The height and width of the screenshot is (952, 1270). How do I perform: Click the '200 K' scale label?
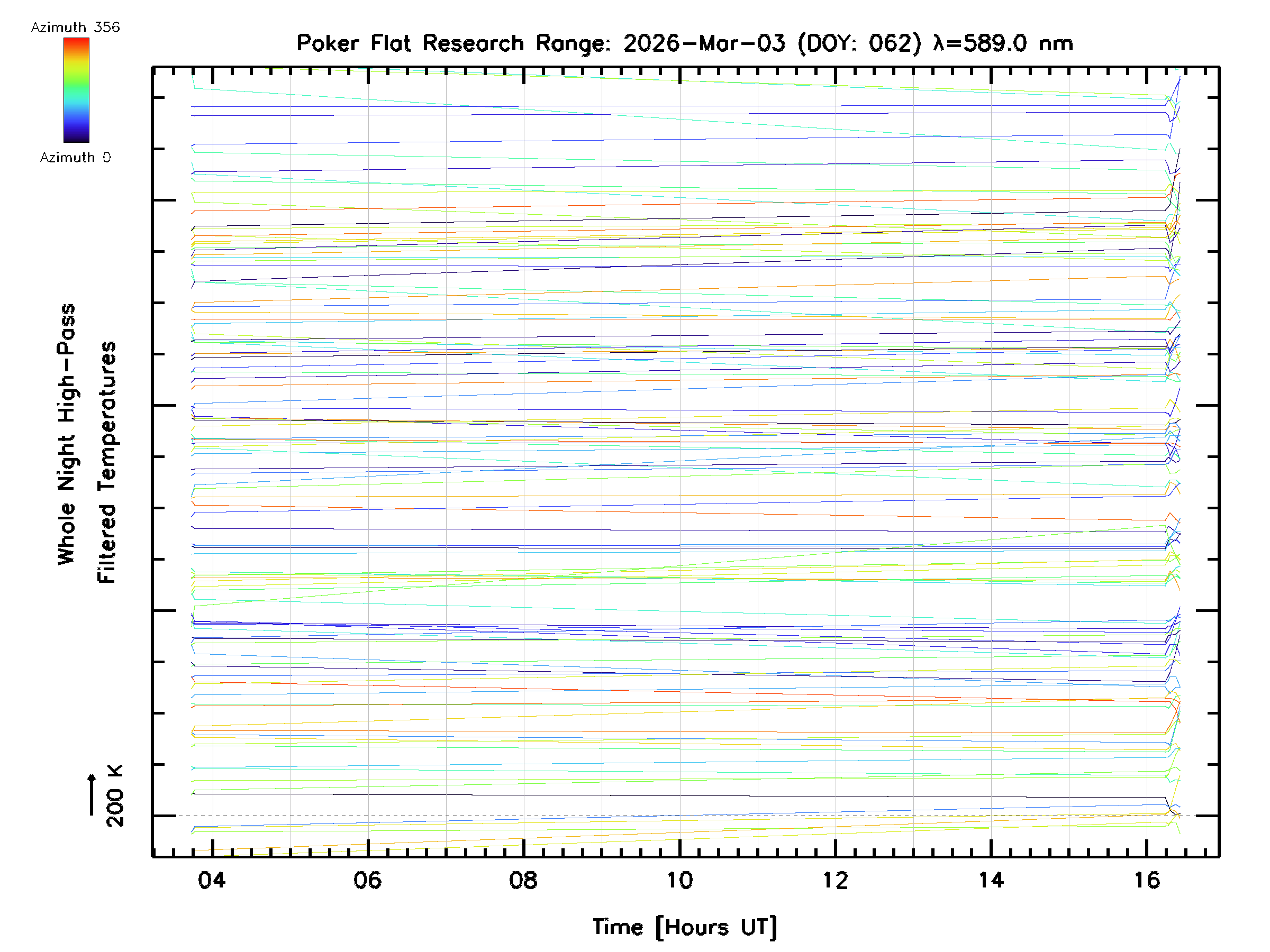[x=115, y=797]
